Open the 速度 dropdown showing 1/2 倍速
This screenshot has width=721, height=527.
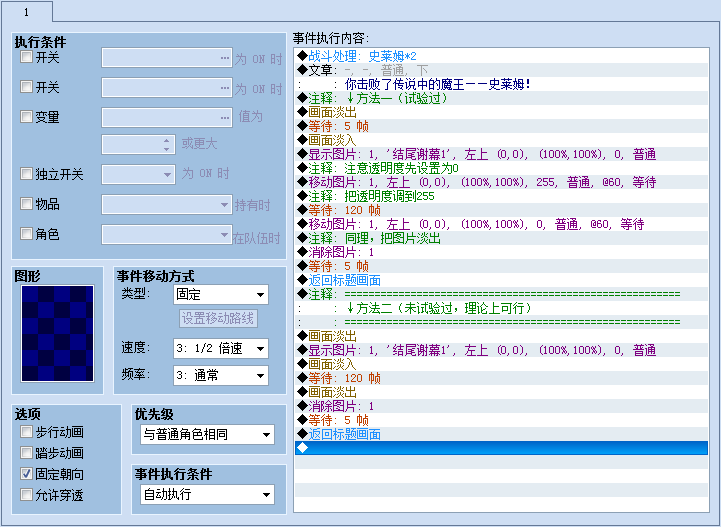pos(221,349)
